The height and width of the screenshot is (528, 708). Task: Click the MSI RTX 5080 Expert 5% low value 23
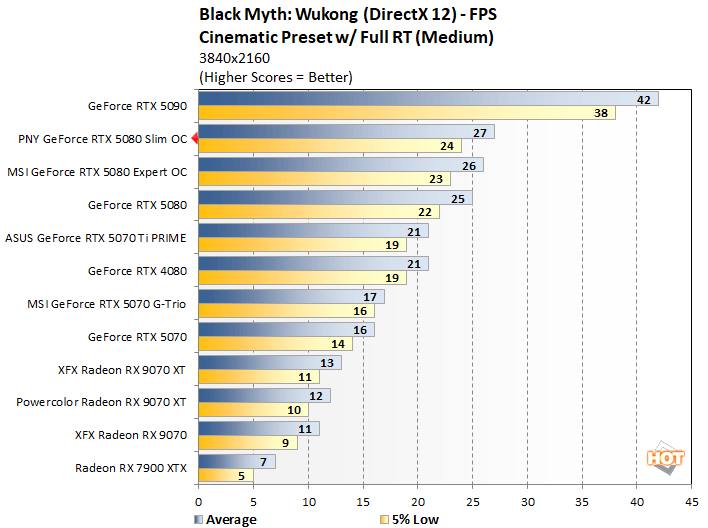[x=436, y=179]
